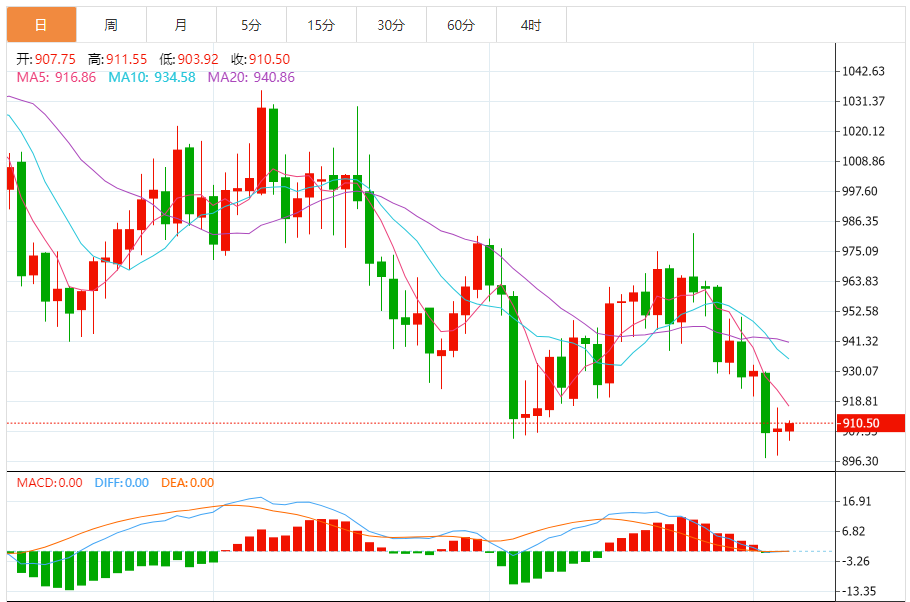Image resolution: width=910 pixels, height=602 pixels.
Task: Click the 975.09 price axis label
Action: pyautogui.click(x=860, y=251)
